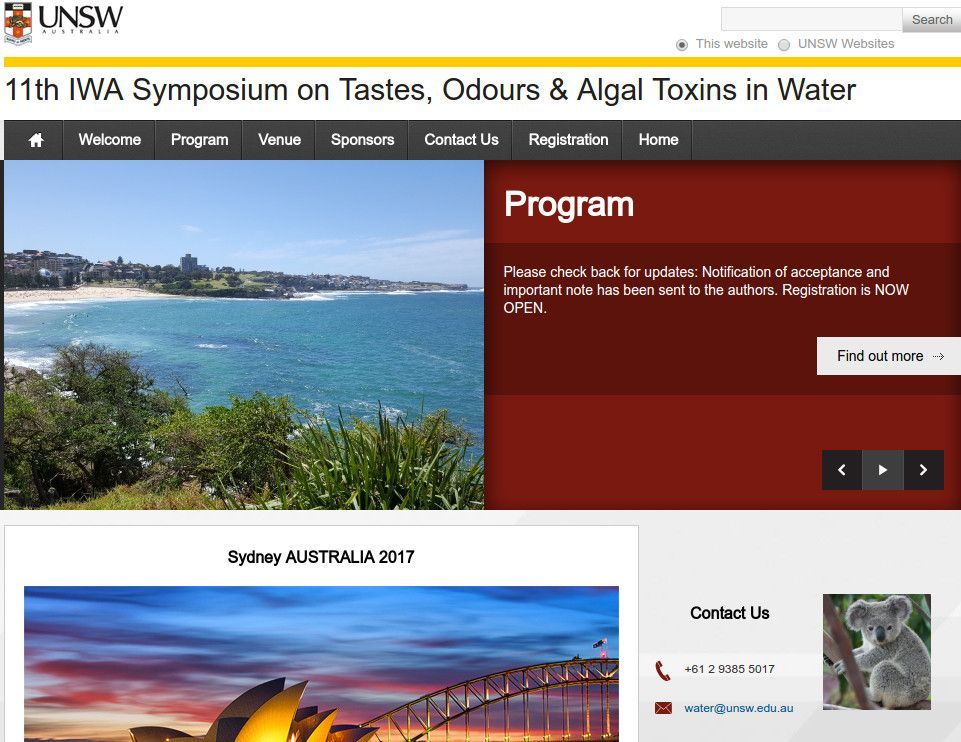This screenshot has height=742, width=961.
Task: Click the koala thumbnail image
Action: (x=876, y=652)
